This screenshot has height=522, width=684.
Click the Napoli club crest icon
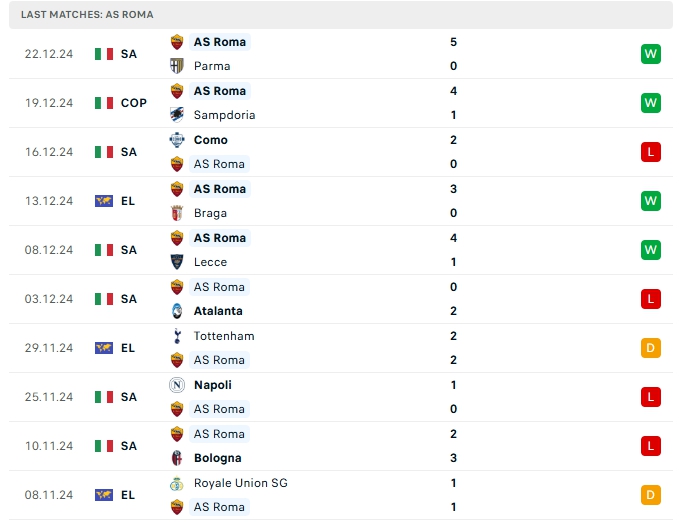(178, 385)
